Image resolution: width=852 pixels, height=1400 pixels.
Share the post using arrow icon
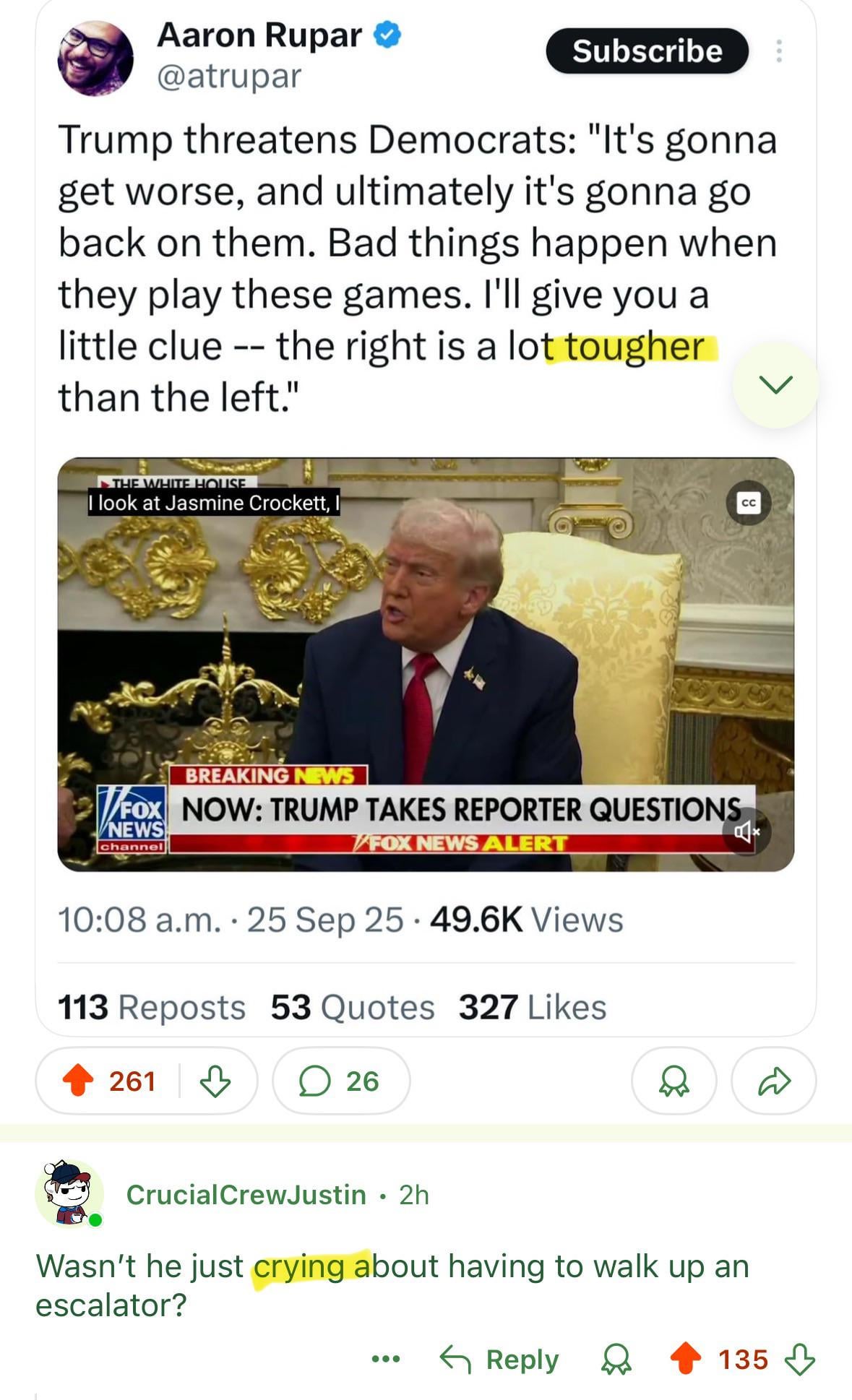[x=774, y=1081]
